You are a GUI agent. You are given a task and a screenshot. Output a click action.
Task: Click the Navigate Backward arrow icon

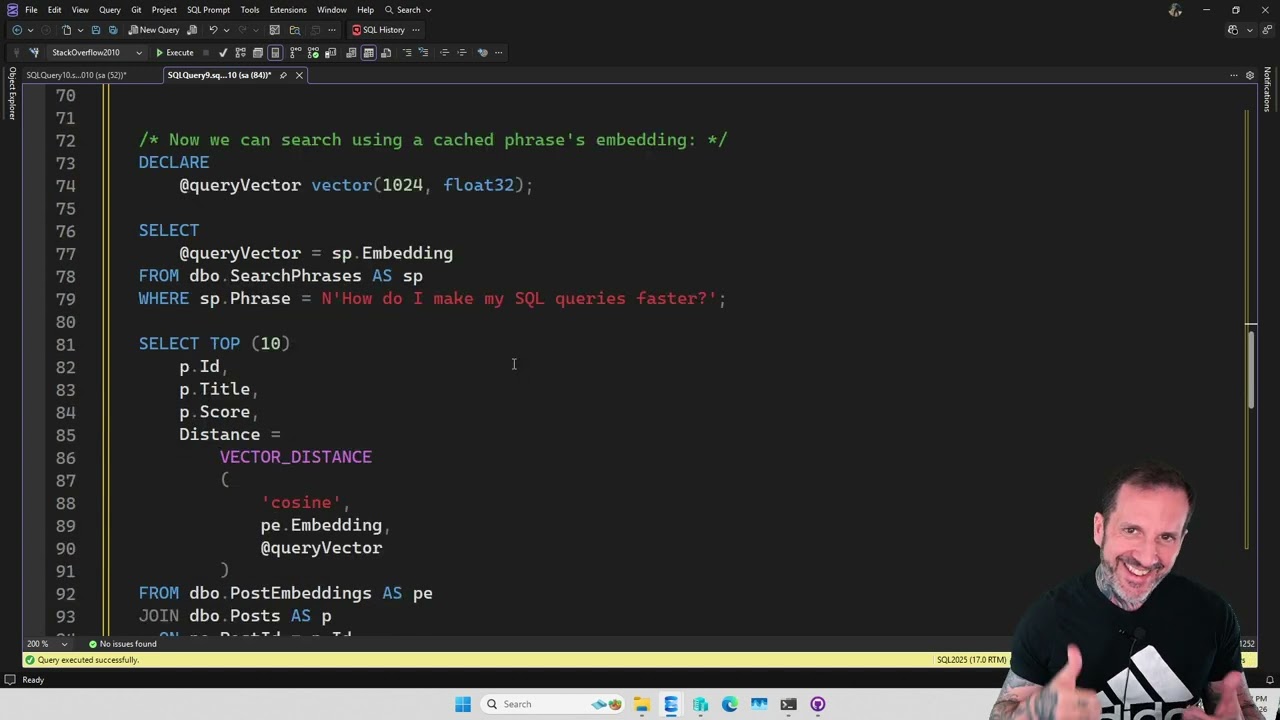(x=17, y=30)
